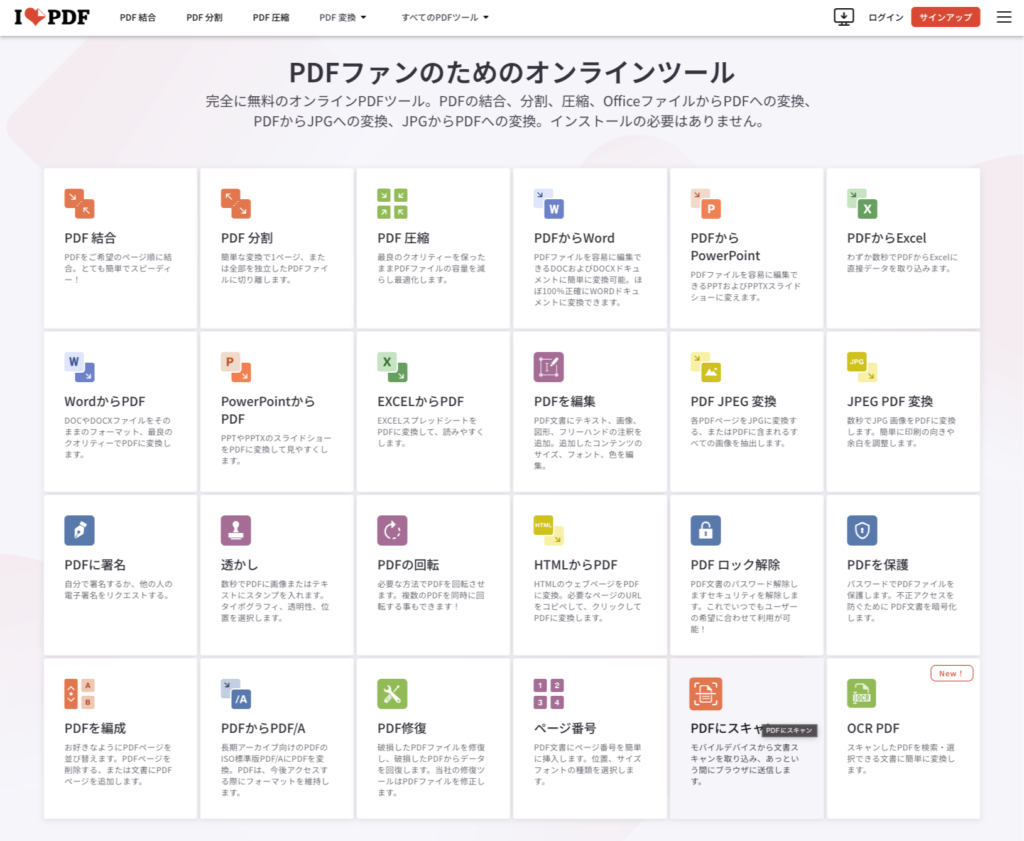Click the サインアップ button

945,17
